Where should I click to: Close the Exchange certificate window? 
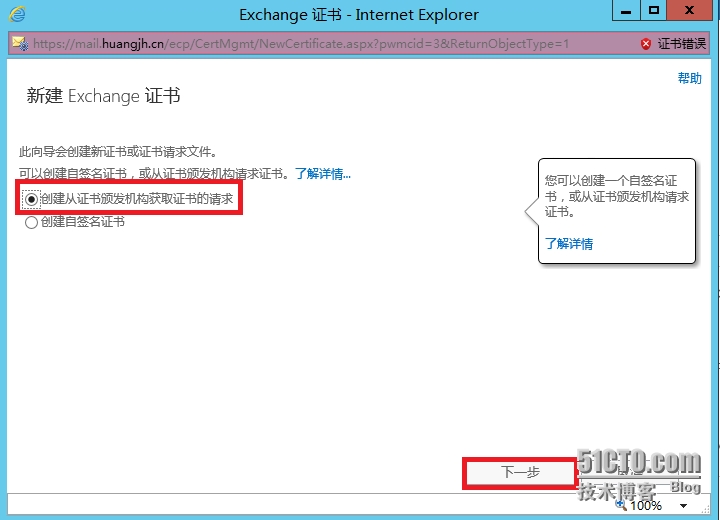point(689,11)
